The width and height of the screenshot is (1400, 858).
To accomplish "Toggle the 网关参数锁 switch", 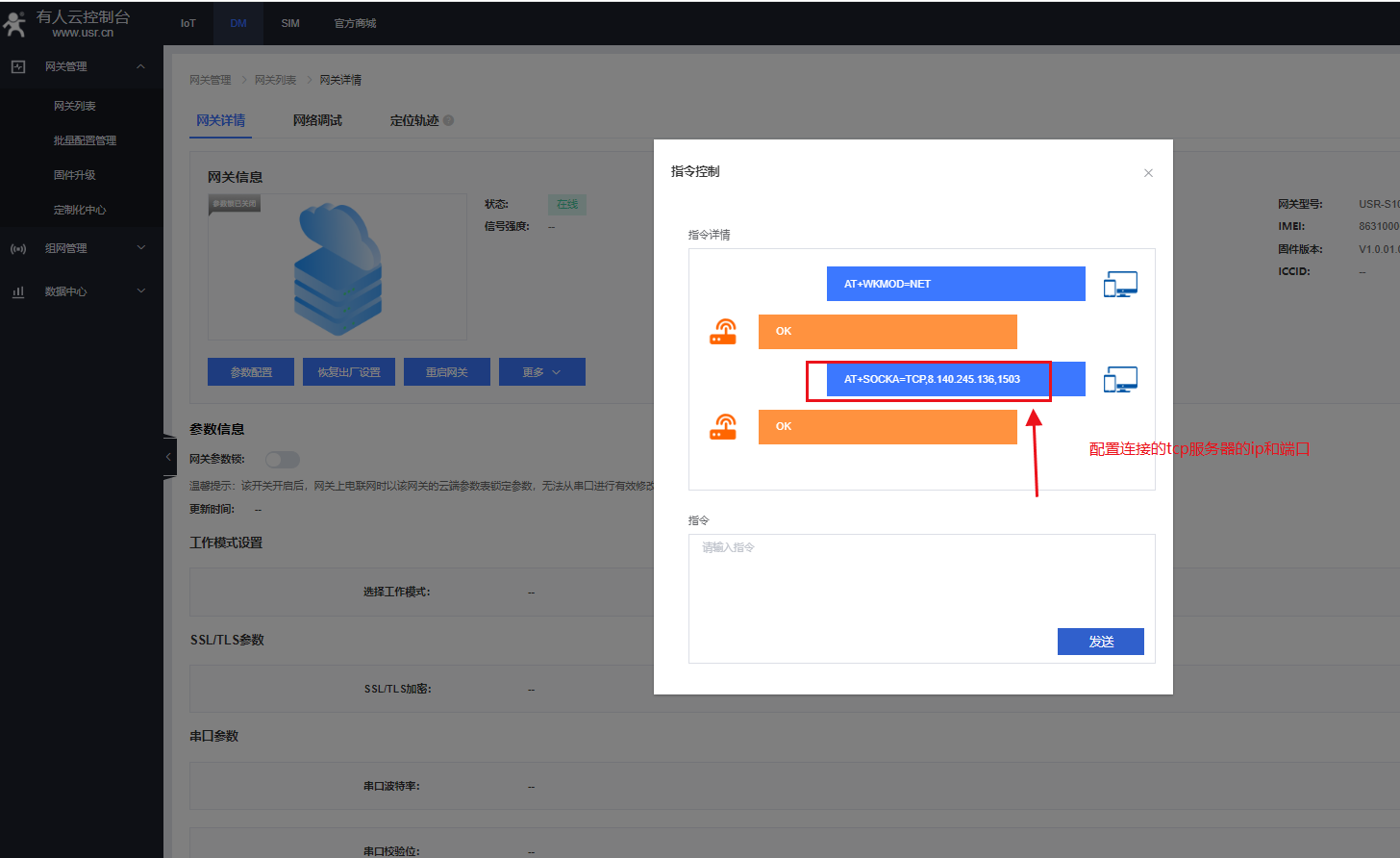I will pyautogui.click(x=283, y=460).
